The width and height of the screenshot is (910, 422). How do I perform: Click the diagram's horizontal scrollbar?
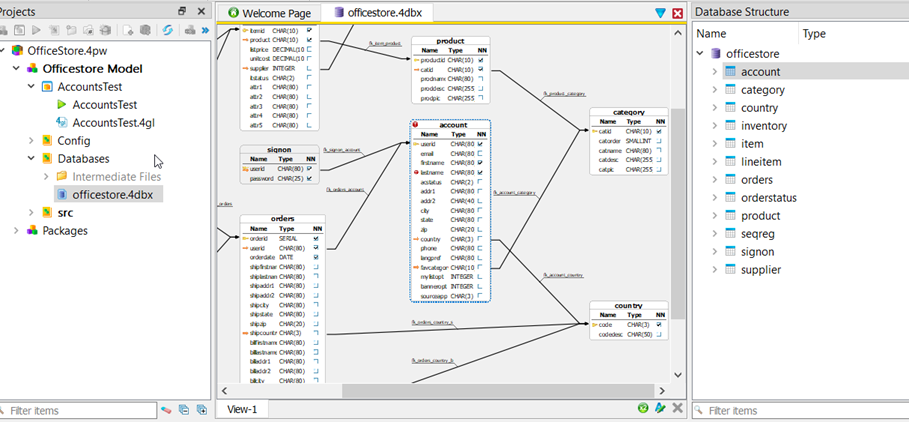[500, 389]
